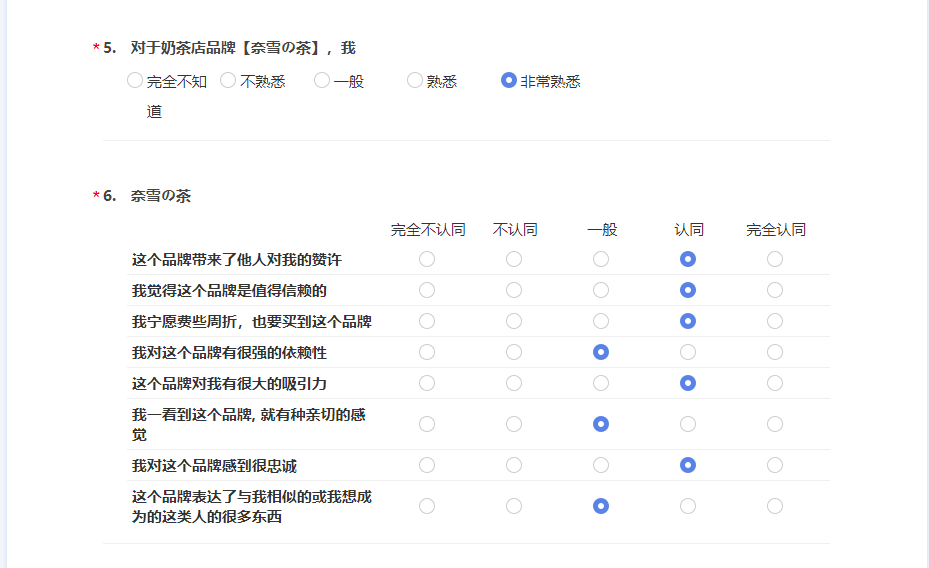Pick 完全不认同 for 我宁愿费些周折 row

(x=427, y=321)
